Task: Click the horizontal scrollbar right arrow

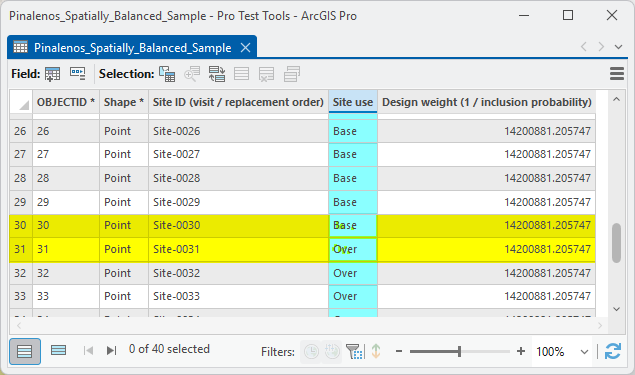Action: point(600,325)
